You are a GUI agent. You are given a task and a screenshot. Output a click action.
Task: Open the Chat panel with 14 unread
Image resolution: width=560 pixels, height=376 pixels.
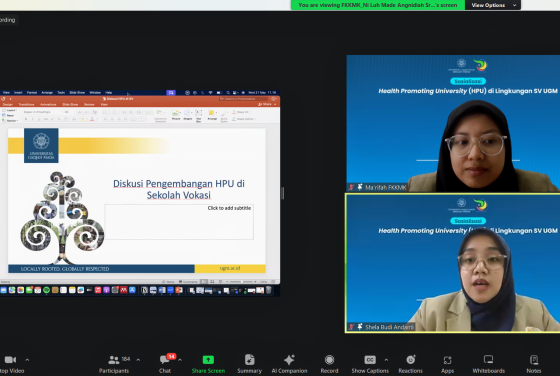[x=165, y=364]
